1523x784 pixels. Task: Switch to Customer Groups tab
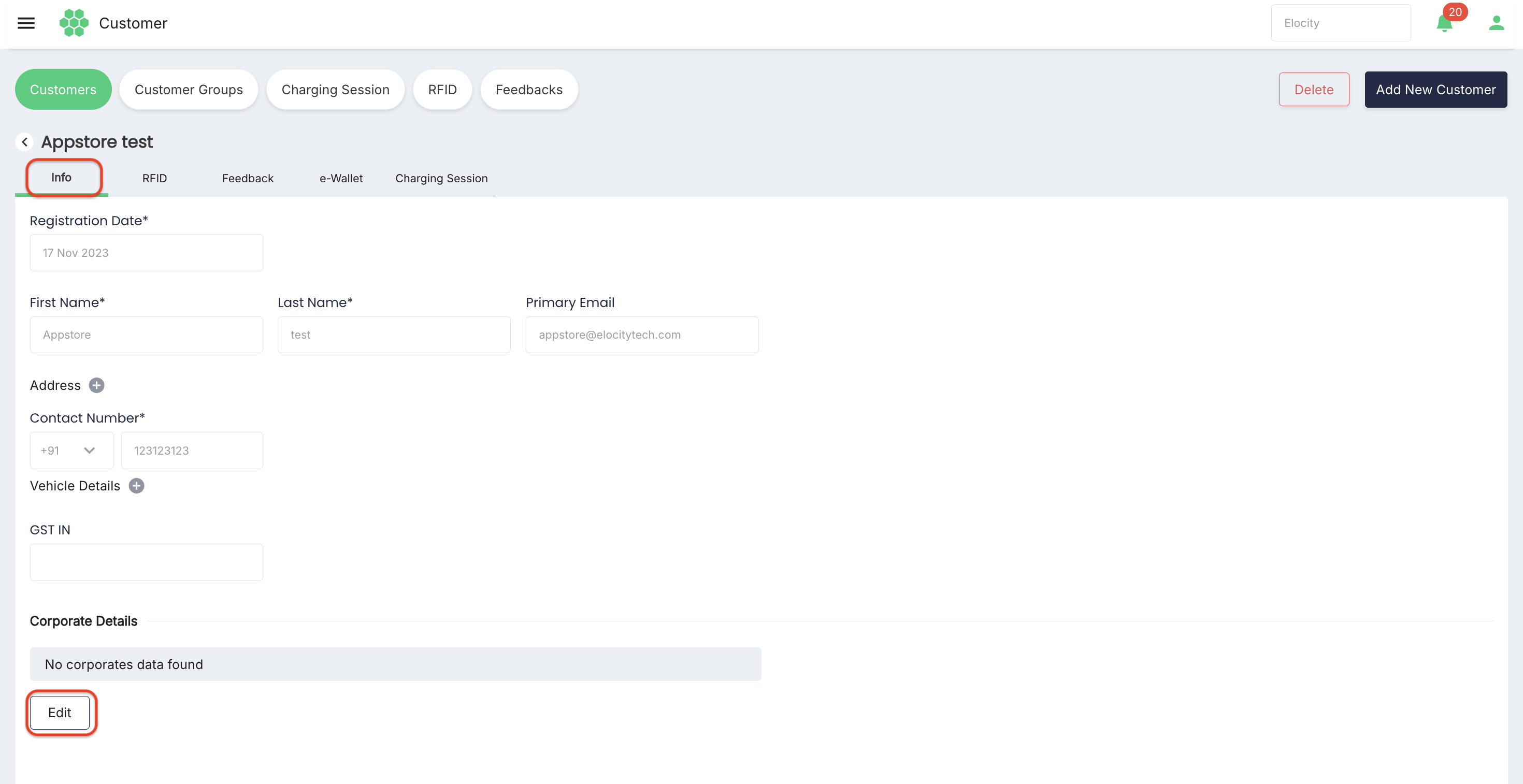[x=189, y=89]
